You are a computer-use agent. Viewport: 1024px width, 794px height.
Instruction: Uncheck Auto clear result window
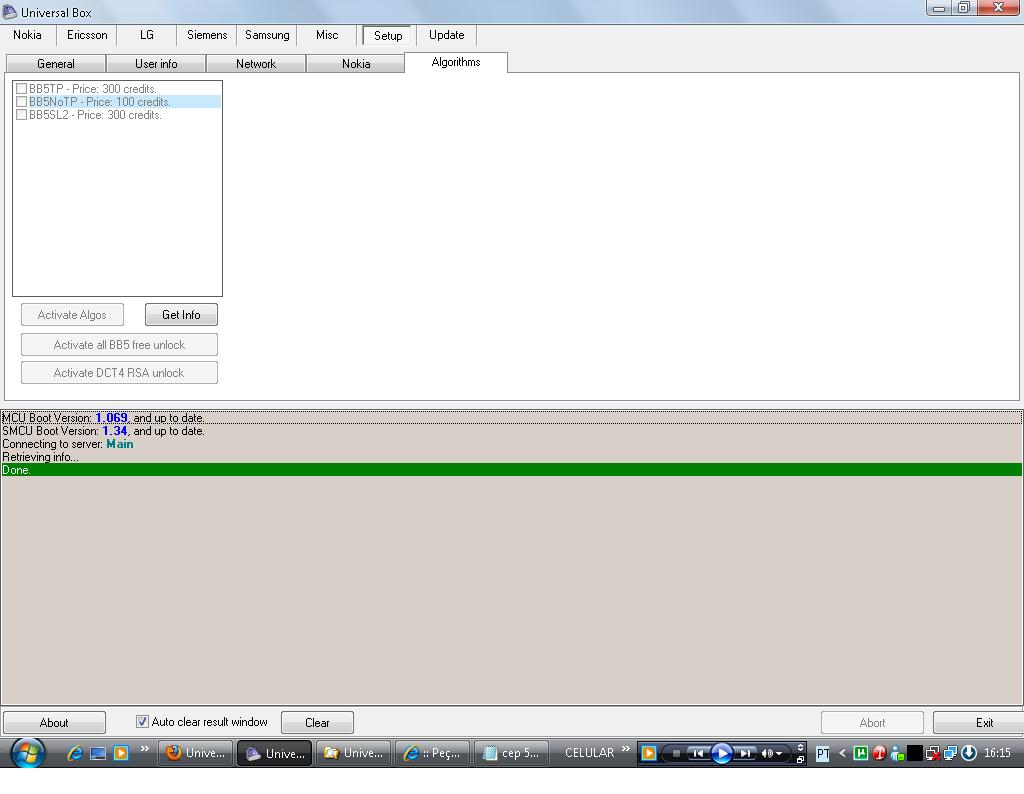point(142,722)
